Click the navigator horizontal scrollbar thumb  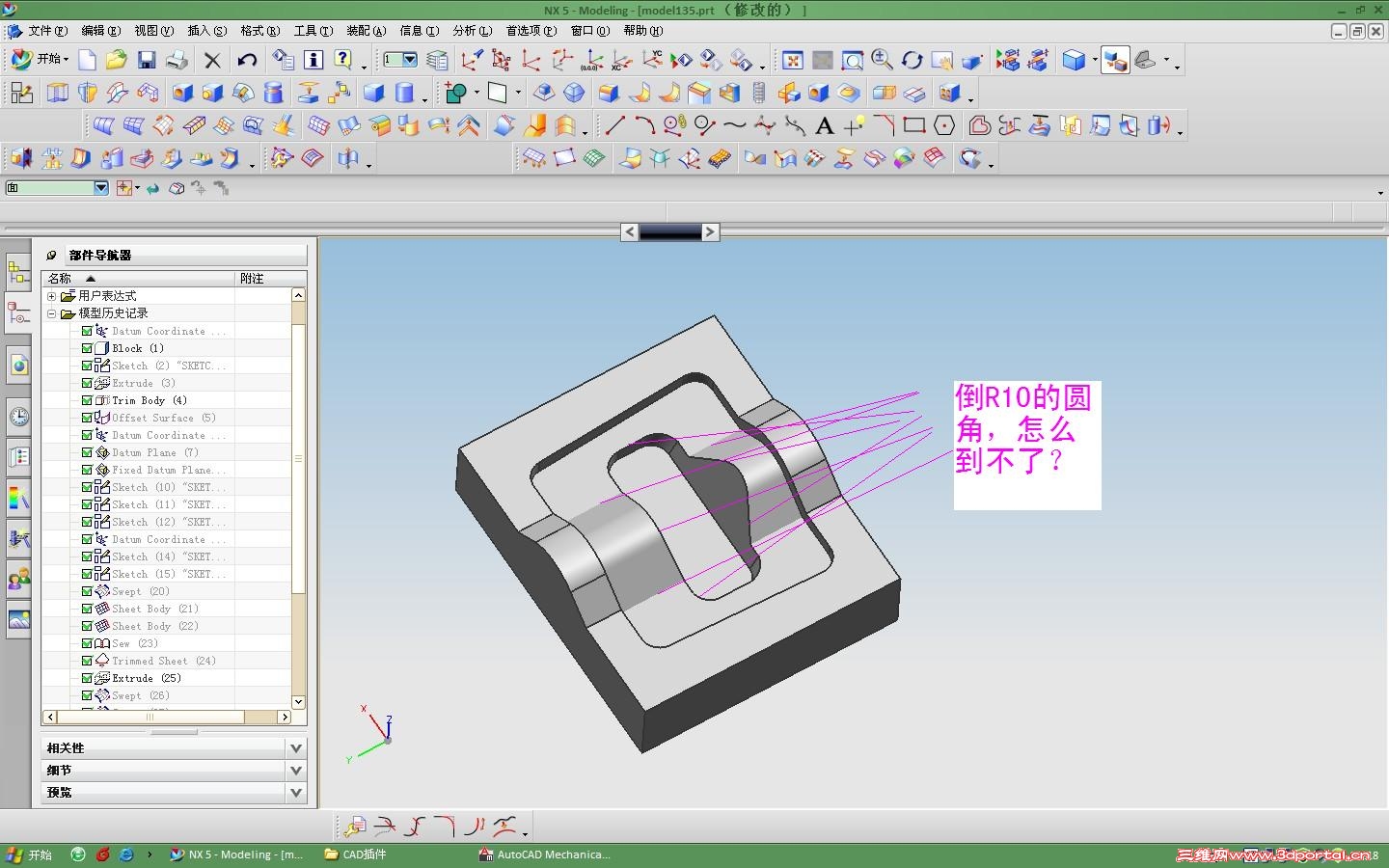point(150,717)
